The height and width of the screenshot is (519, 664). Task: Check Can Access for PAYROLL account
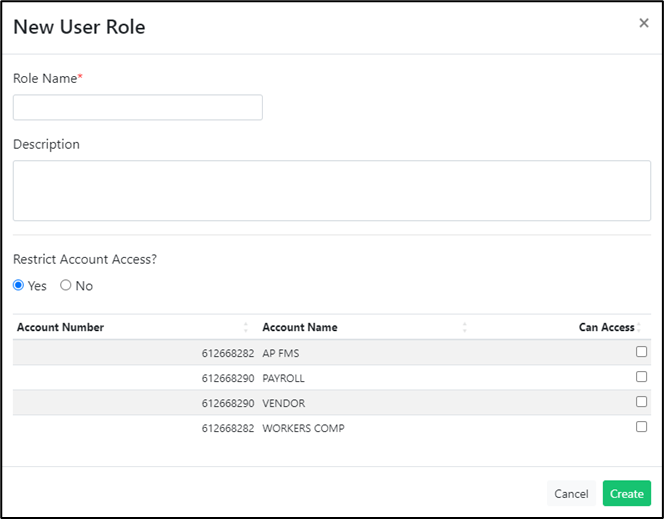(x=641, y=377)
